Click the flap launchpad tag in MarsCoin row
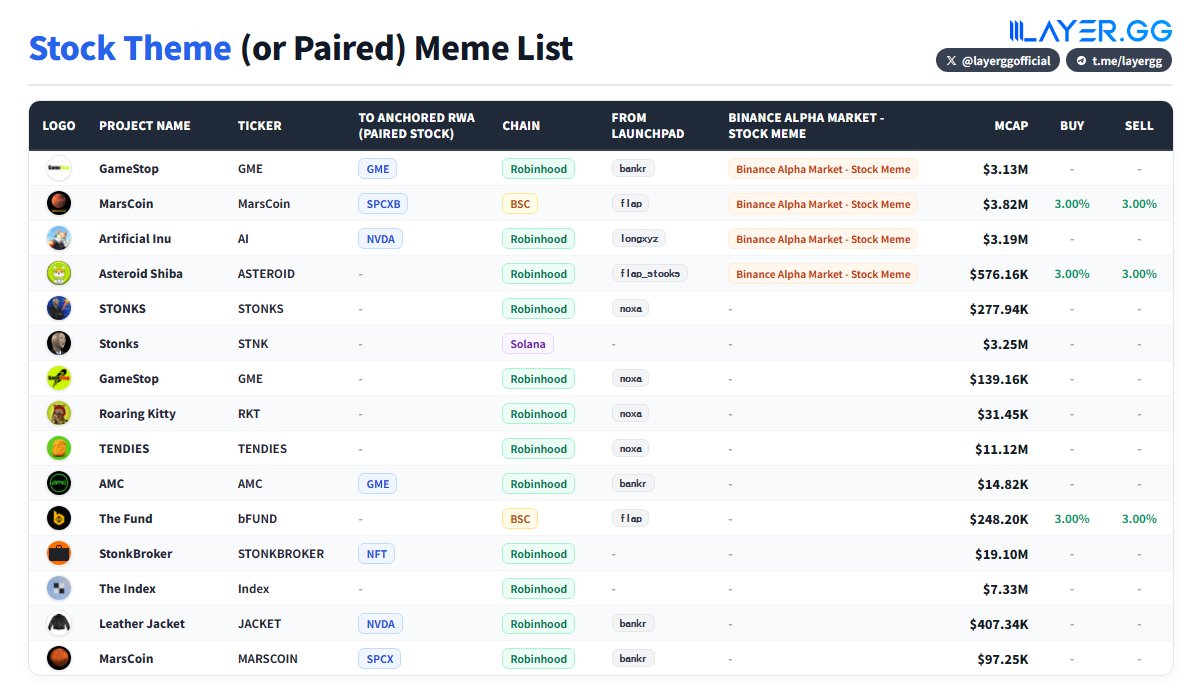The width and height of the screenshot is (1200, 700). [630, 204]
